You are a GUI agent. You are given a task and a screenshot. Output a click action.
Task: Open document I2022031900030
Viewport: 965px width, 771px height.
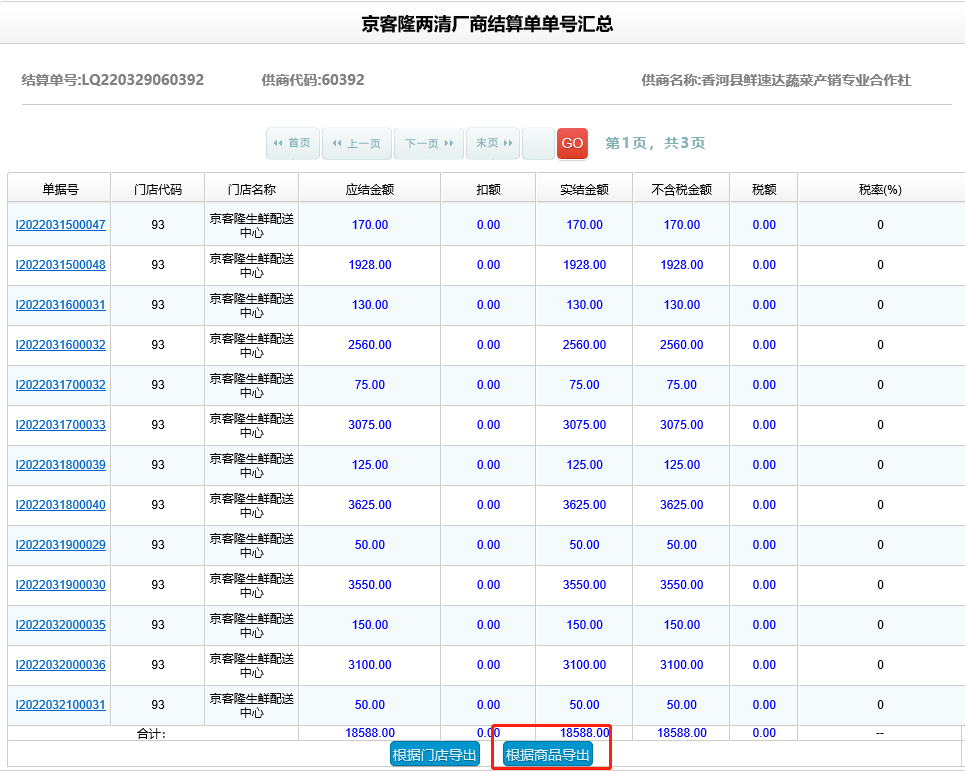(x=60, y=585)
